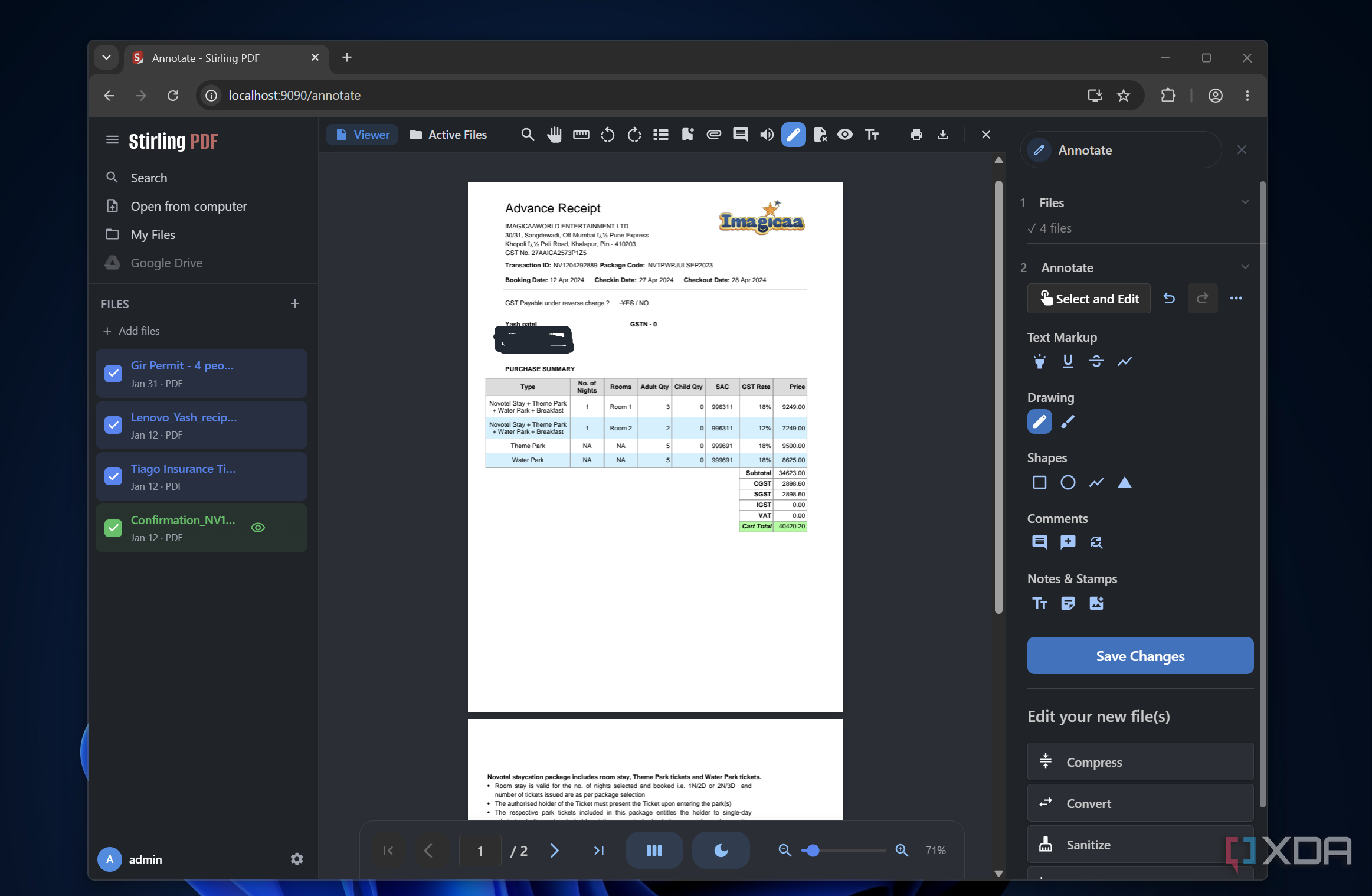Print the document
Image resolution: width=1372 pixels, height=896 pixels.
click(916, 135)
